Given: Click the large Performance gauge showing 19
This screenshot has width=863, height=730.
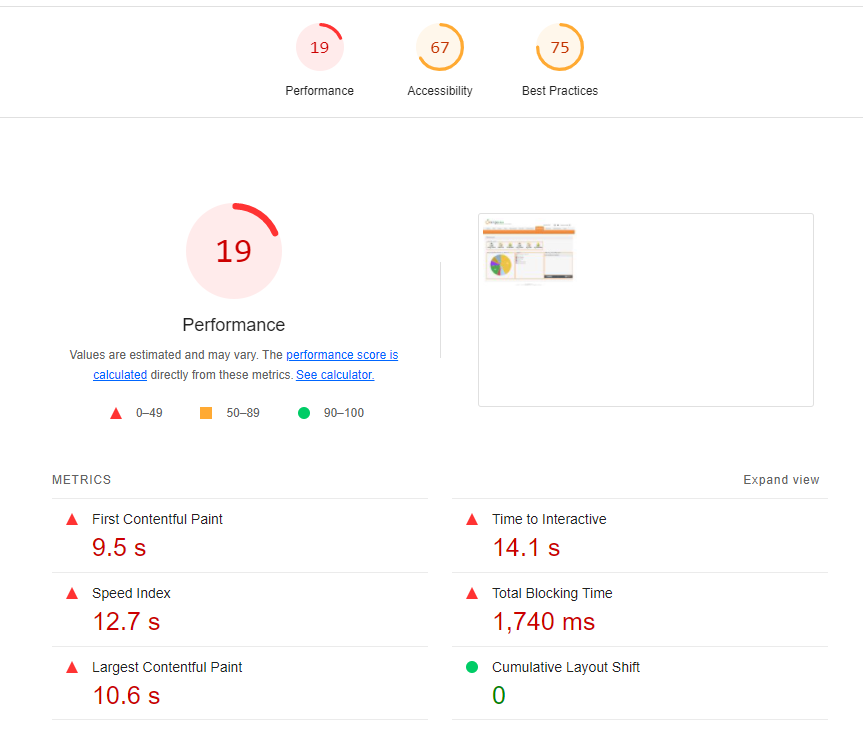Looking at the screenshot, I should tap(234, 251).
